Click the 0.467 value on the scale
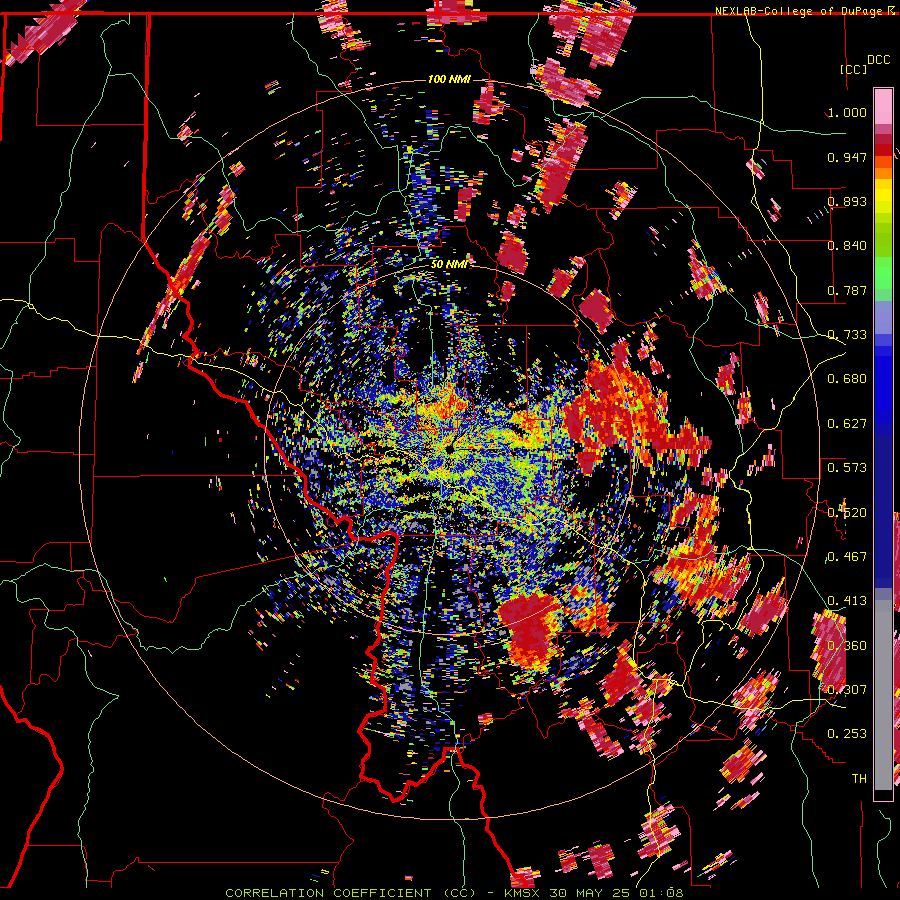Viewport: 900px width, 900px height. click(847, 556)
